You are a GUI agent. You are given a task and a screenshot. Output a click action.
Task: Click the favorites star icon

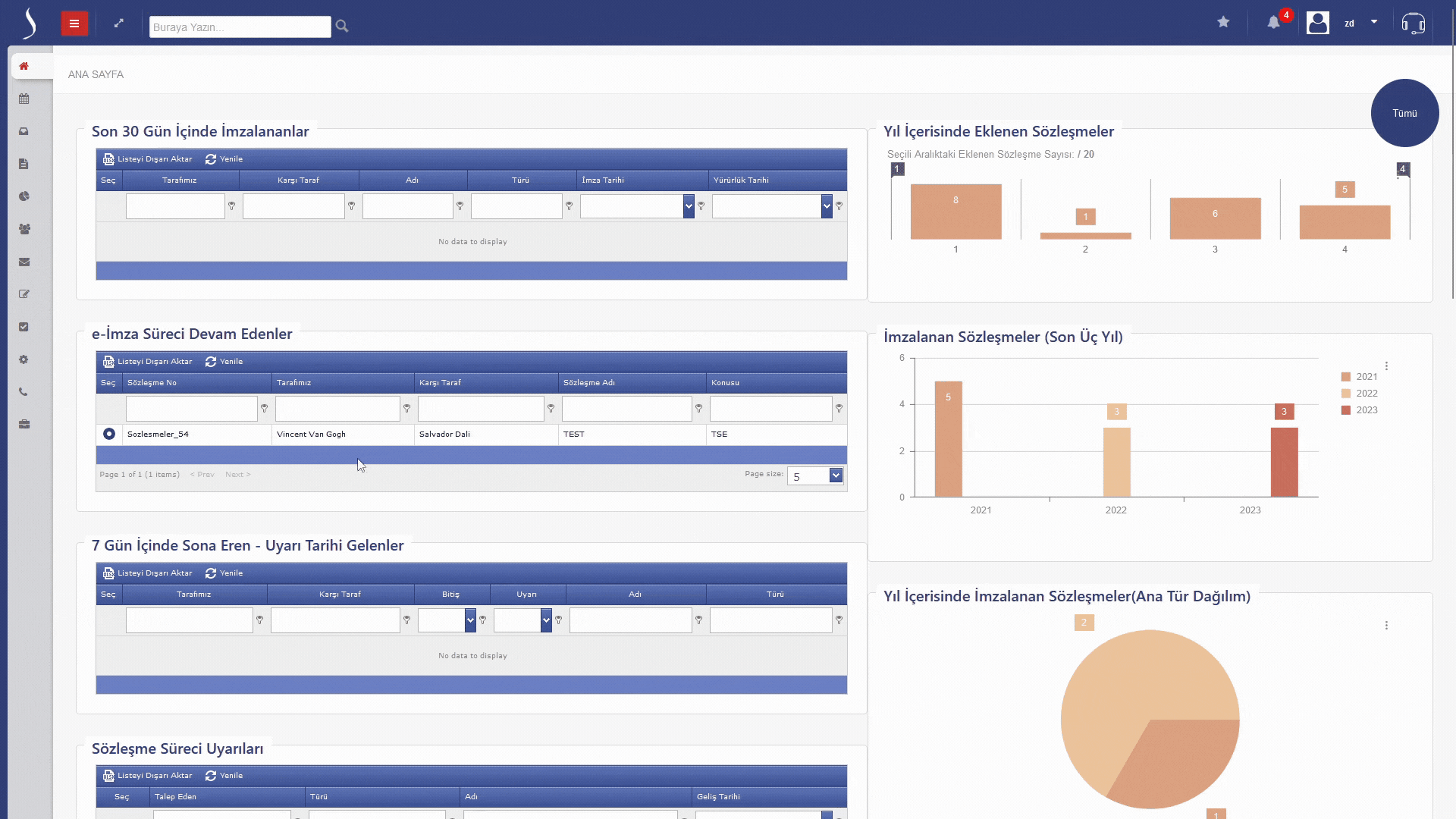point(1223,23)
